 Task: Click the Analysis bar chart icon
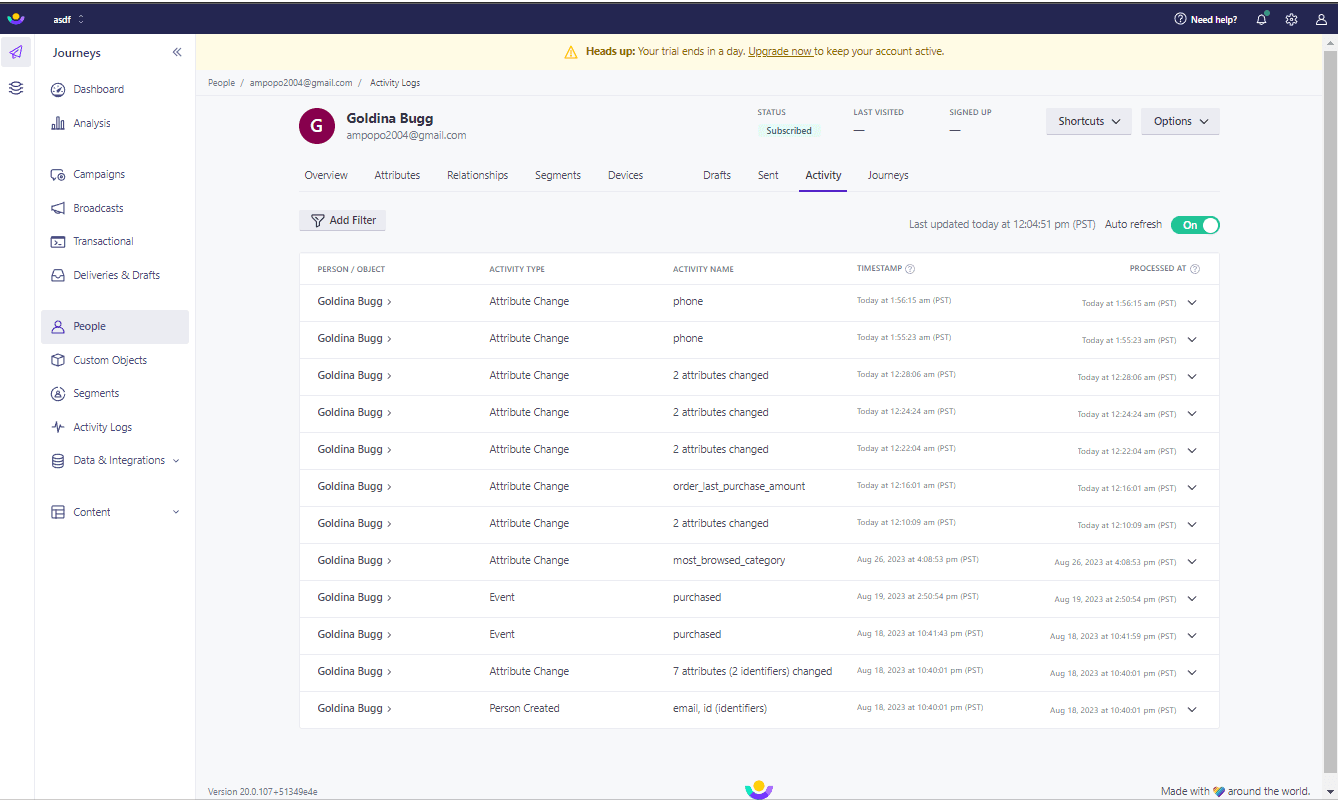pos(58,123)
